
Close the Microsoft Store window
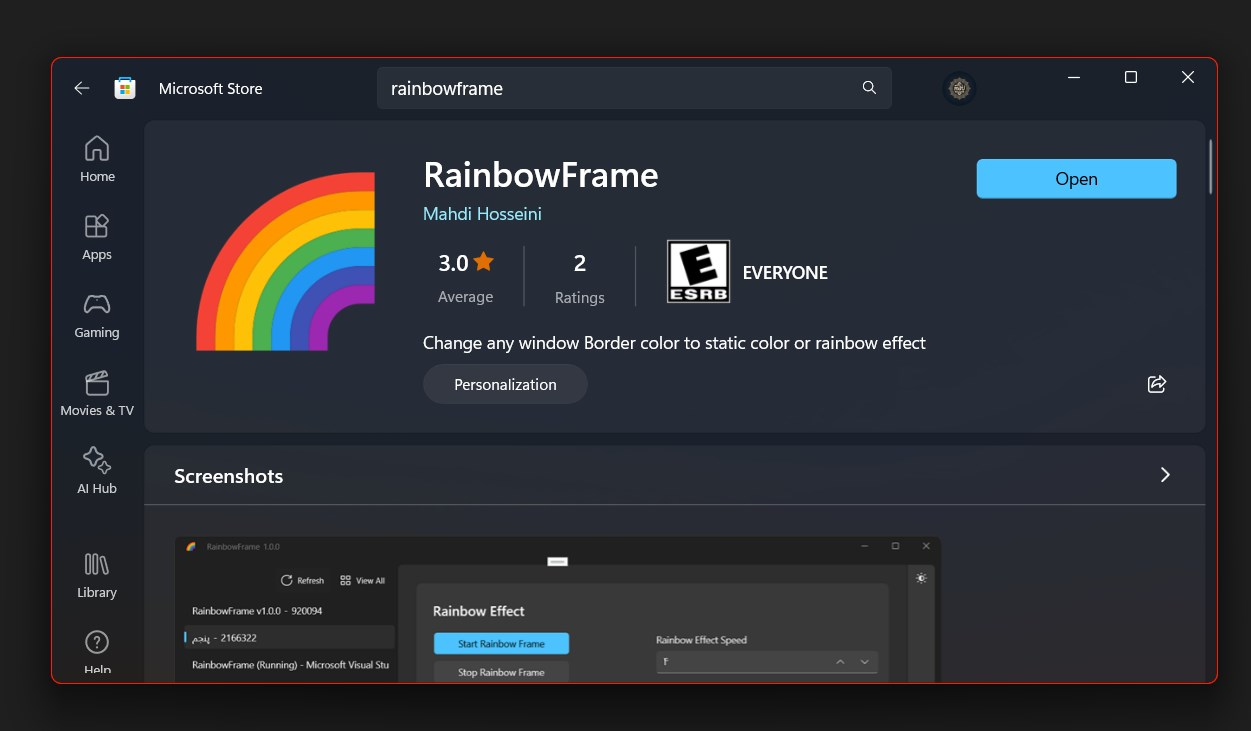1188,77
